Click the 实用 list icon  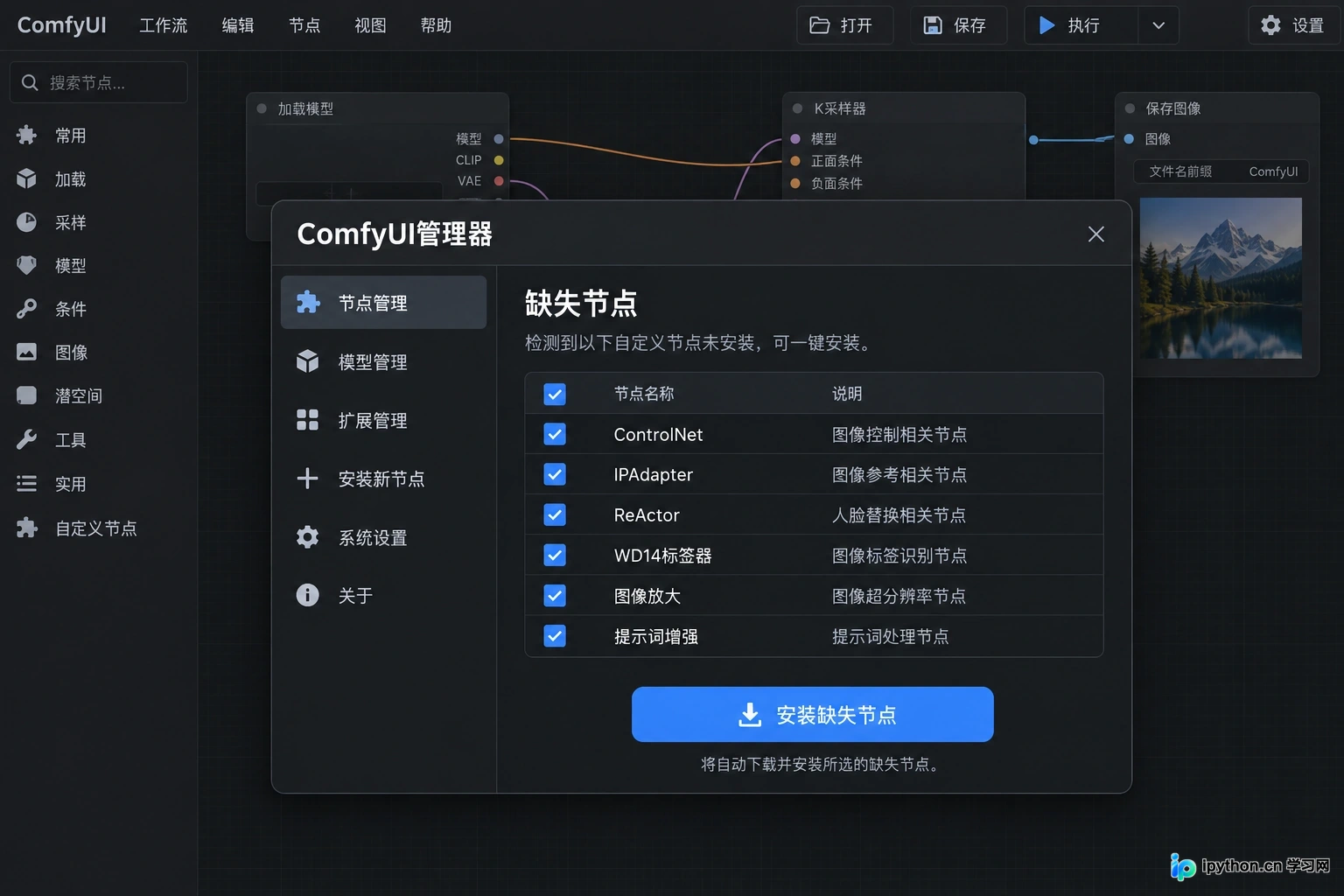(27, 483)
